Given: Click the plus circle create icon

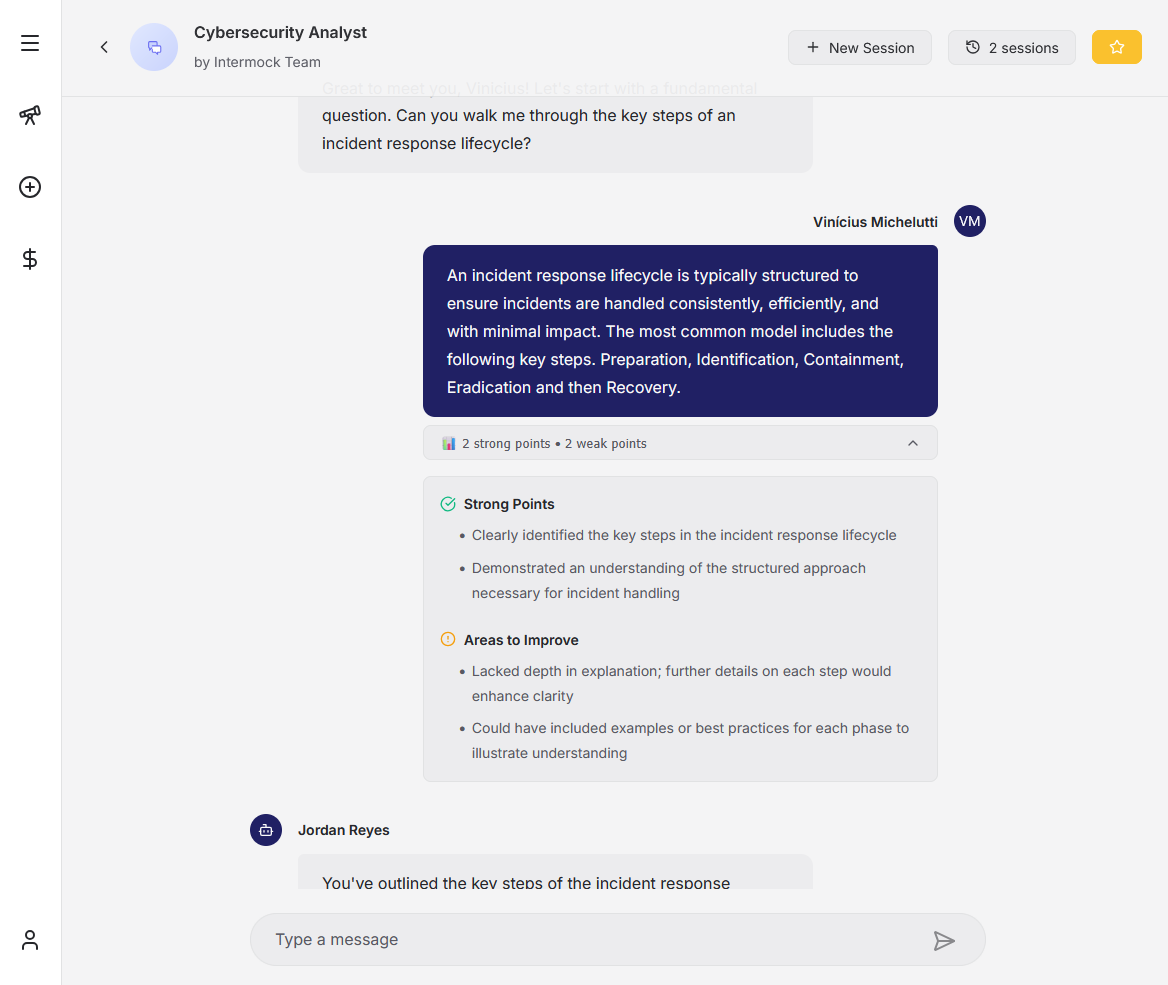Looking at the screenshot, I should (30, 187).
